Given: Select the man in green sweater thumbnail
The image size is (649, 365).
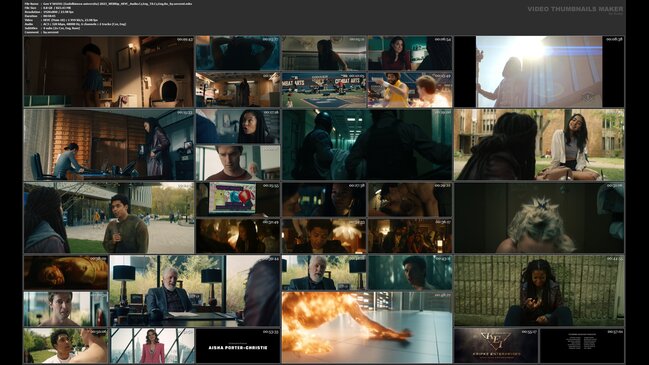Looking at the screenshot, I should point(109,218).
